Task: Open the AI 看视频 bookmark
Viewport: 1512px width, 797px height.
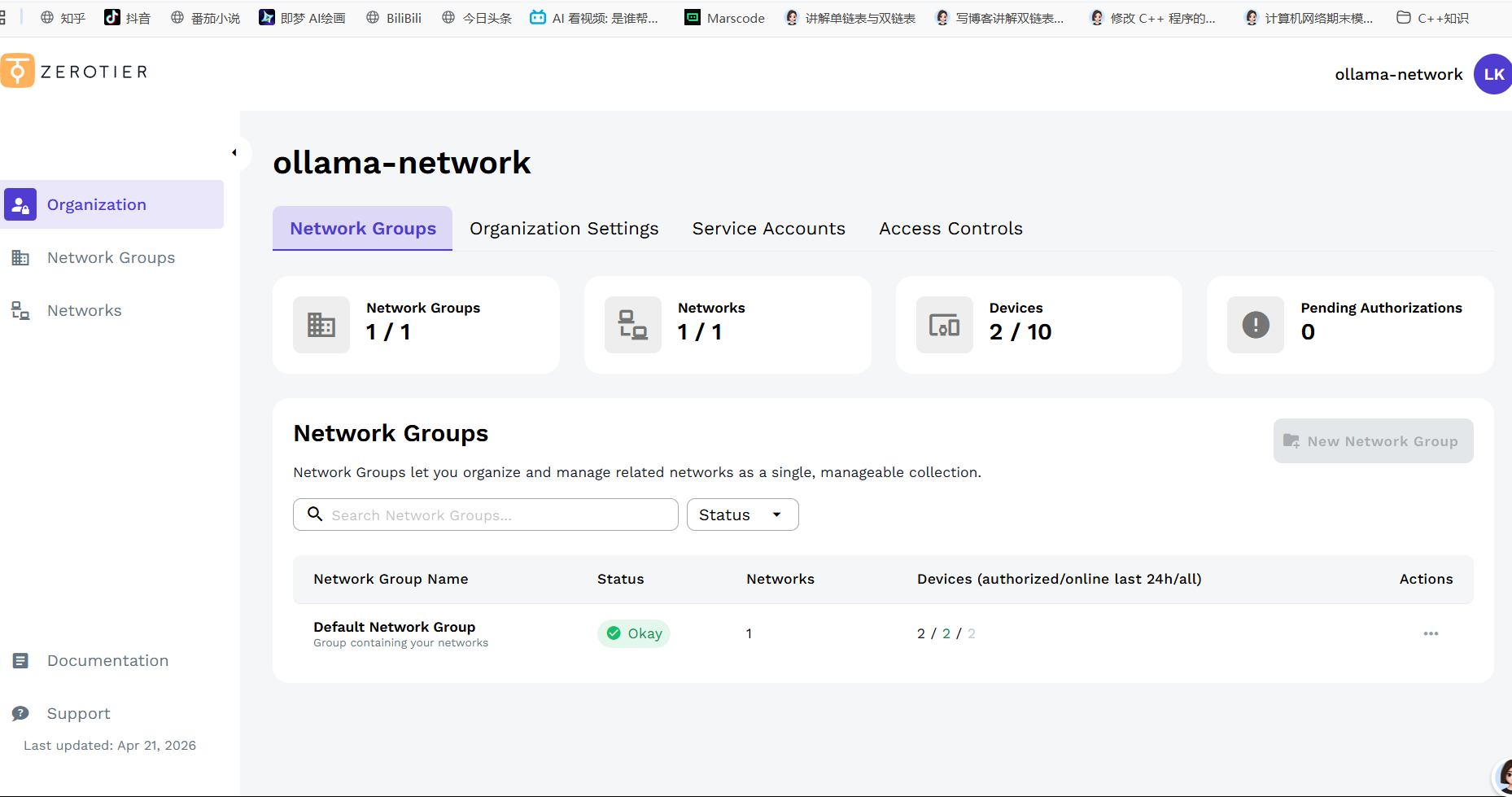Action: pyautogui.click(x=594, y=17)
